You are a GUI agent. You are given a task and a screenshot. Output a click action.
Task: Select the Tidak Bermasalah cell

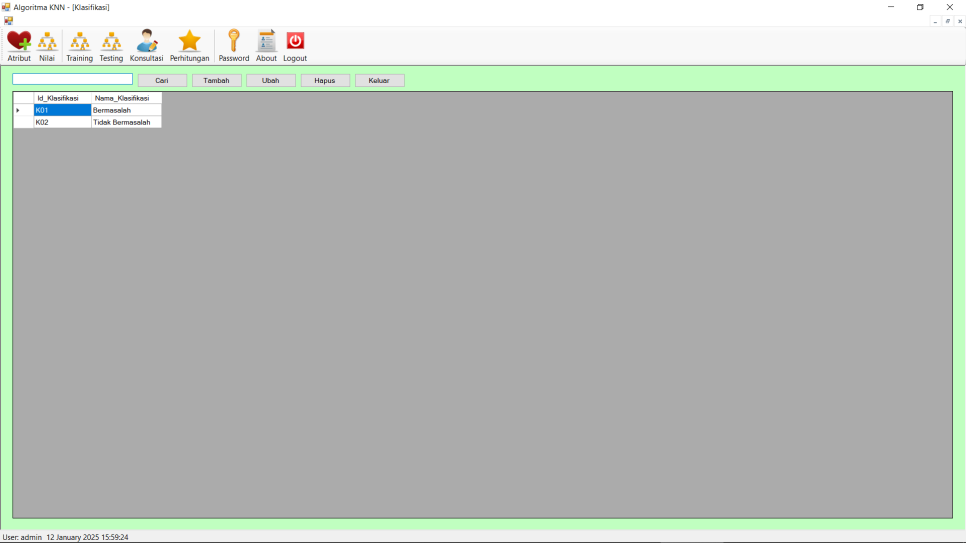tap(125, 122)
